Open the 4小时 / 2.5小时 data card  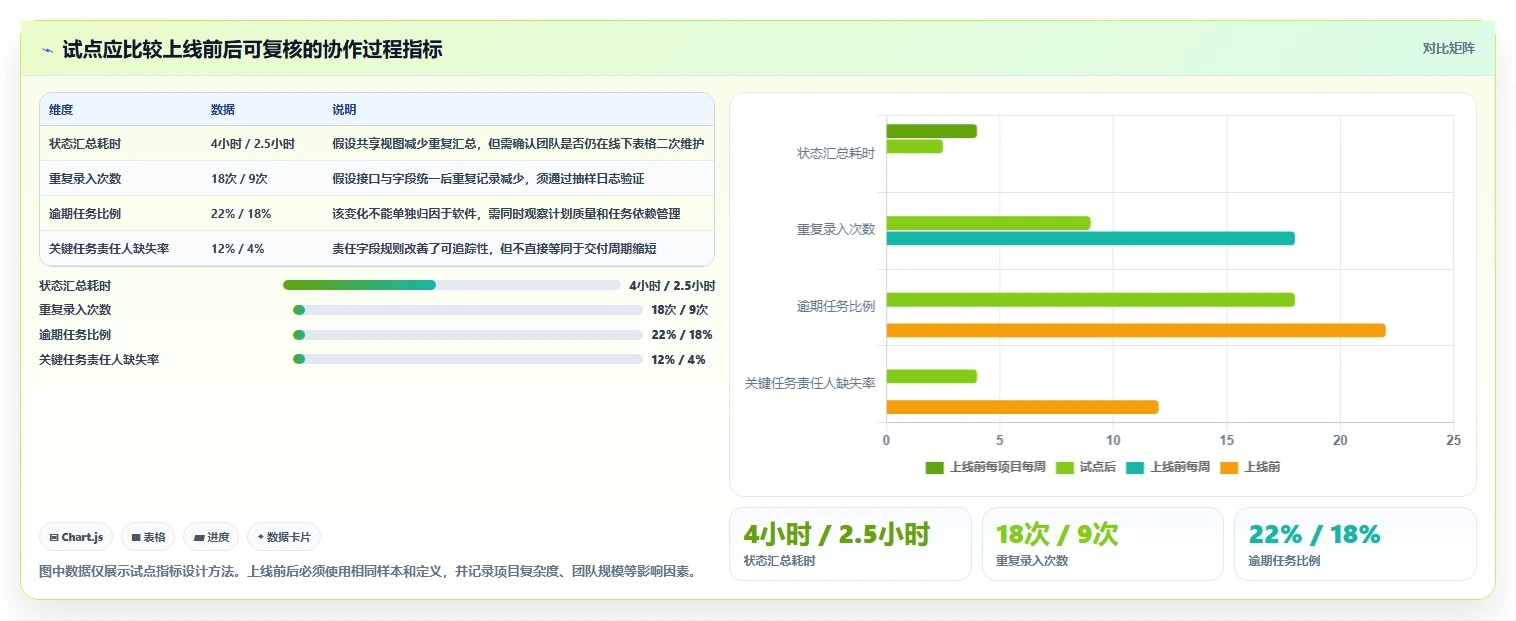tap(850, 544)
